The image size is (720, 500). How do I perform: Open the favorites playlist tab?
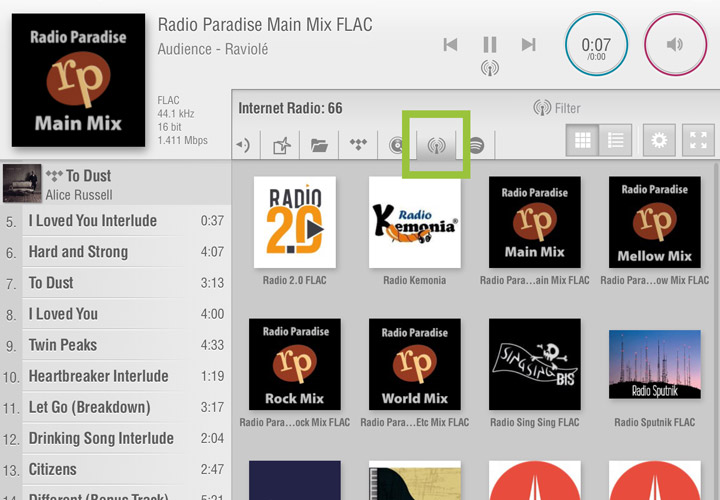pos(282,145)
